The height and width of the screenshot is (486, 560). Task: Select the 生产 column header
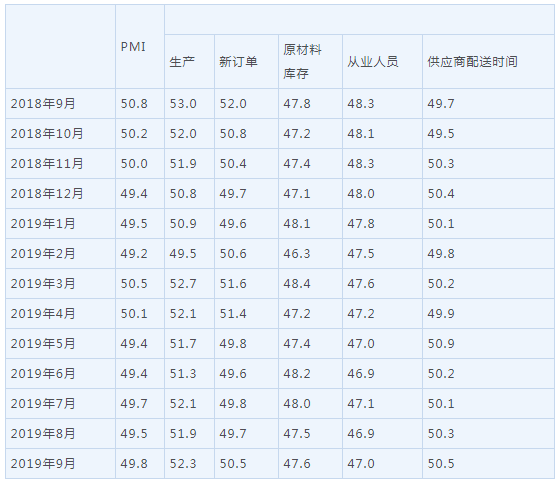(182, 62)
